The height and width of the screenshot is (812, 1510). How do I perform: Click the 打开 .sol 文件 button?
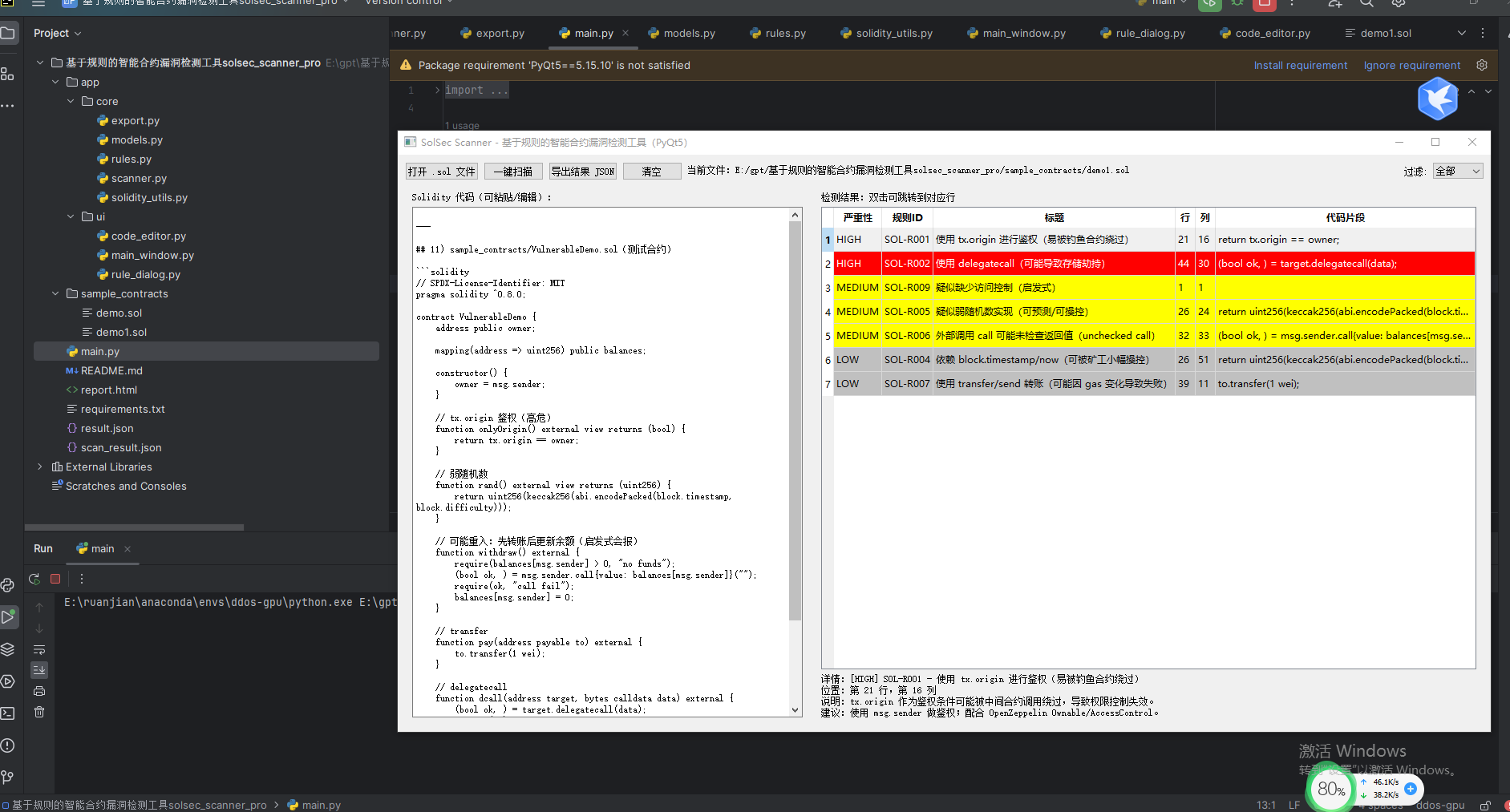(442, 172)
